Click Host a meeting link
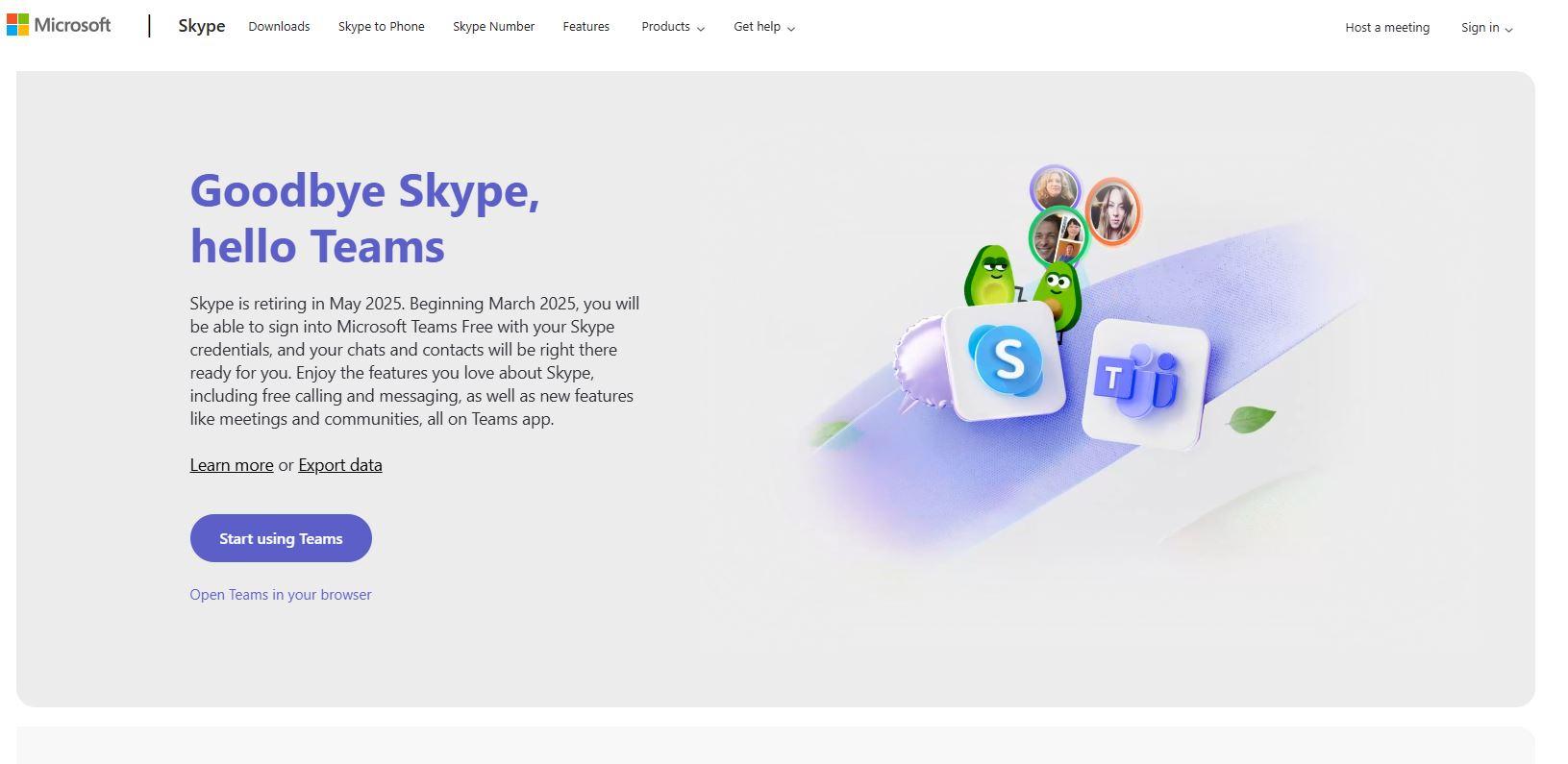Screen dimensions: 1568x764 (1387, 28)
